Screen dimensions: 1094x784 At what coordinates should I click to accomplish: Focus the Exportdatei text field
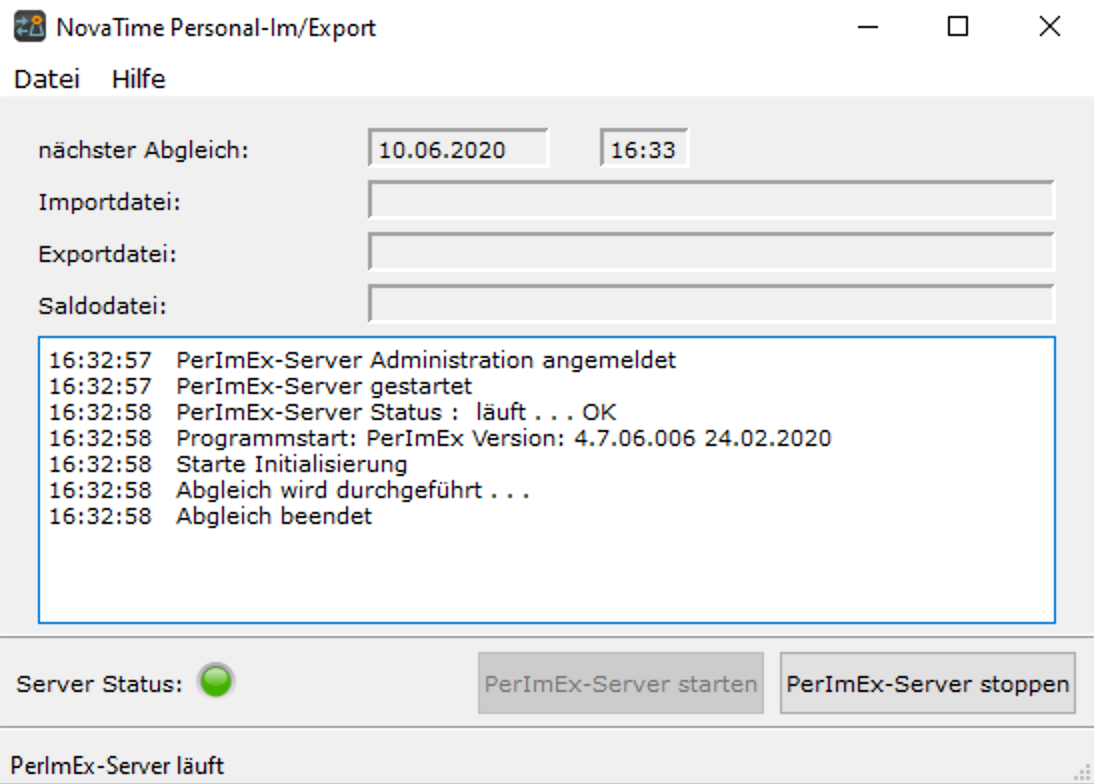[x=711, y=252]
